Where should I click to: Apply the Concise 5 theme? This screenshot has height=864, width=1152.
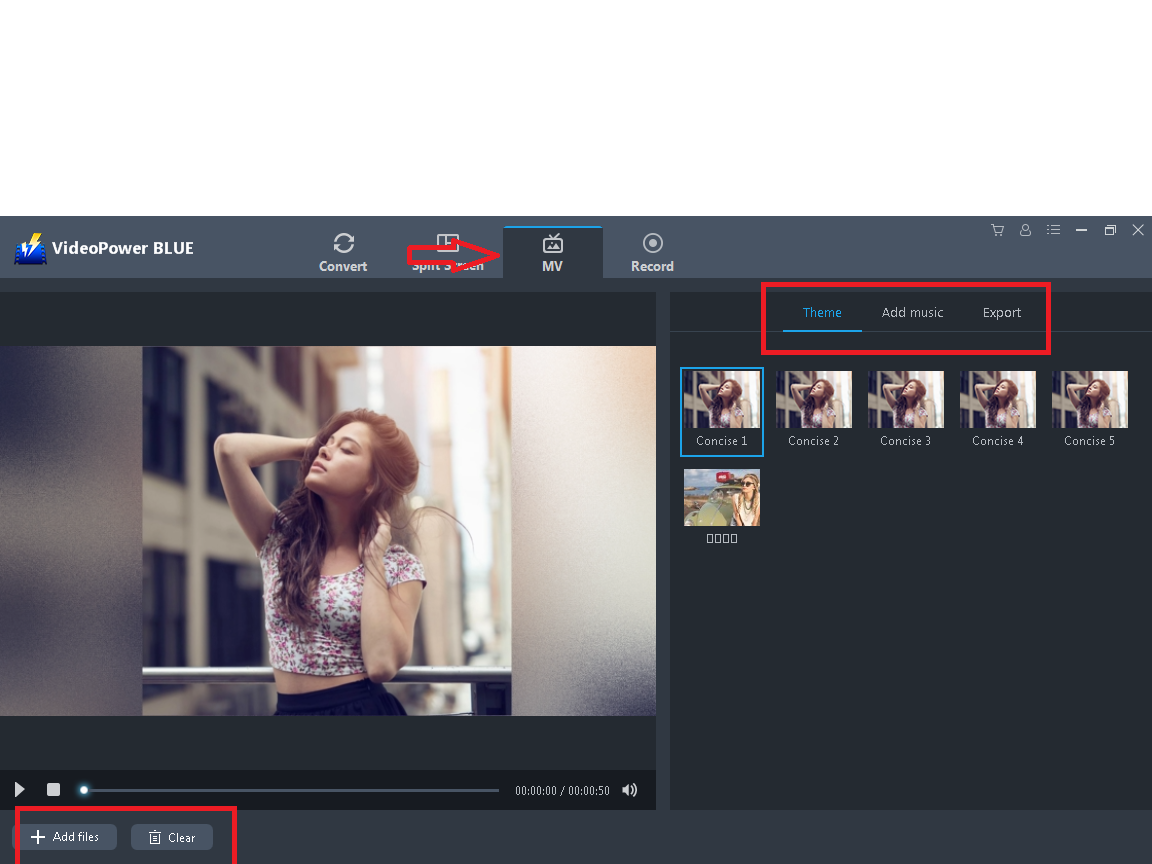pyautogui.click(x=1089, y=398)
